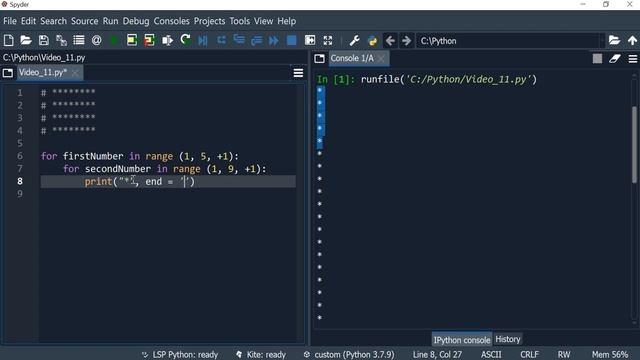This screenshot has height=360, width=640.
Task: Open Preferences wrench icon
Action: (354, 40)
